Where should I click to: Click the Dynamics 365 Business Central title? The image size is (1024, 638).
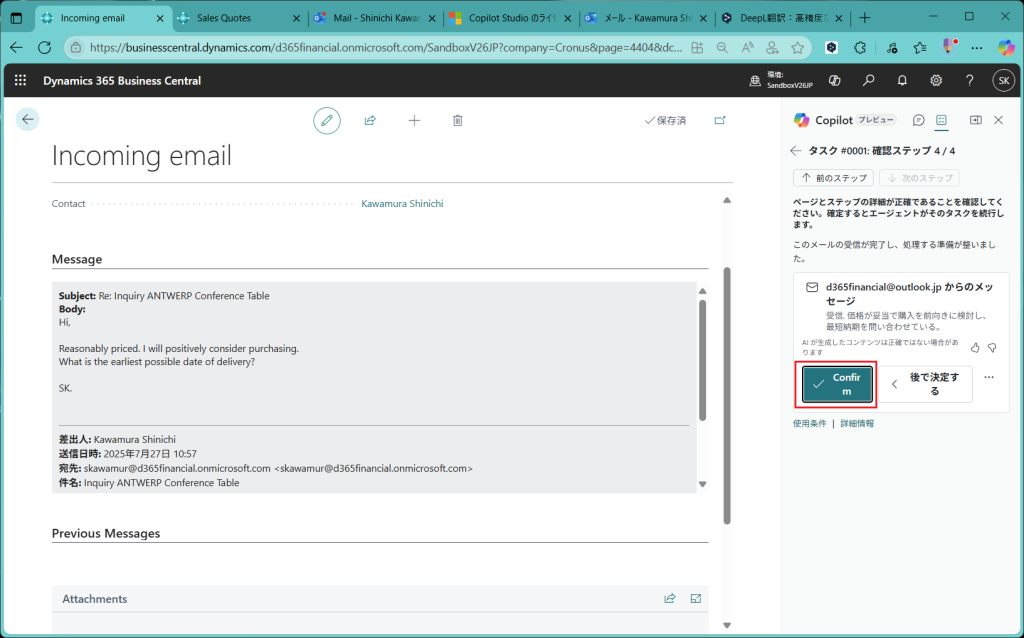click(x=122, y=81)
